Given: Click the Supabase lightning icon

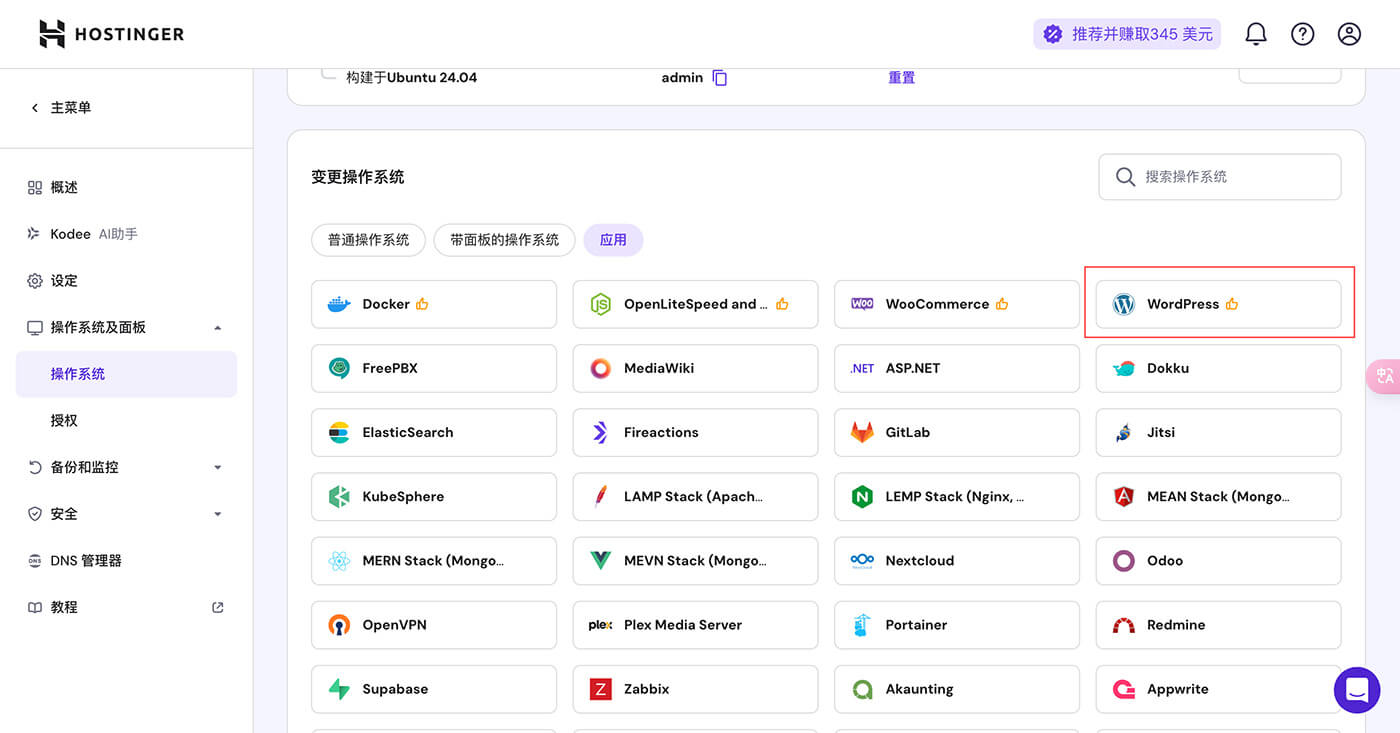Looking at the screenshot, I should (x=340, y=689).
